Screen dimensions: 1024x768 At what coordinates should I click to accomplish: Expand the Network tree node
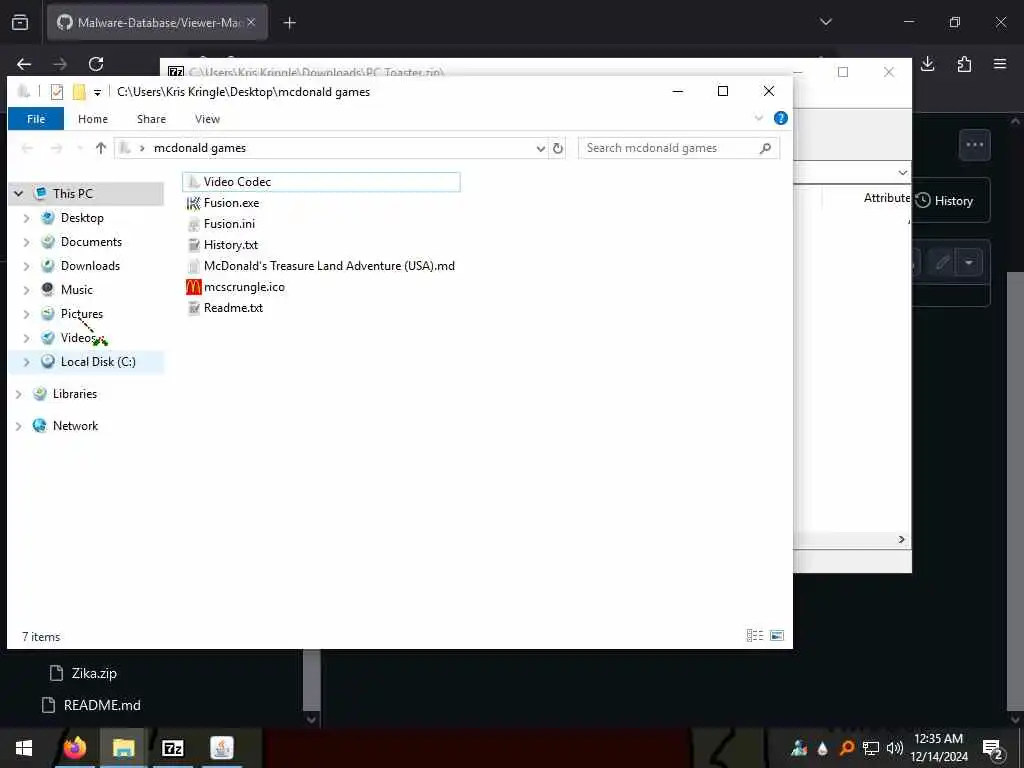click(18, 426)
